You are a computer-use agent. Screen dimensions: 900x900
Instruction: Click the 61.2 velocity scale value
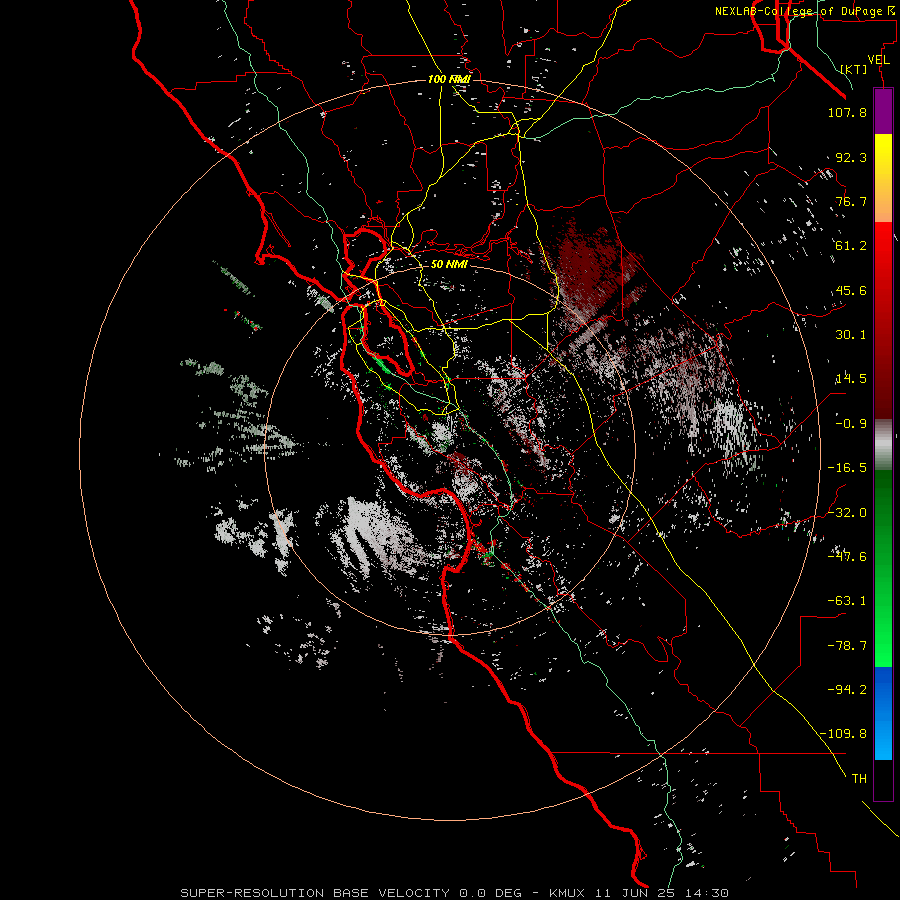click(851, 246)
